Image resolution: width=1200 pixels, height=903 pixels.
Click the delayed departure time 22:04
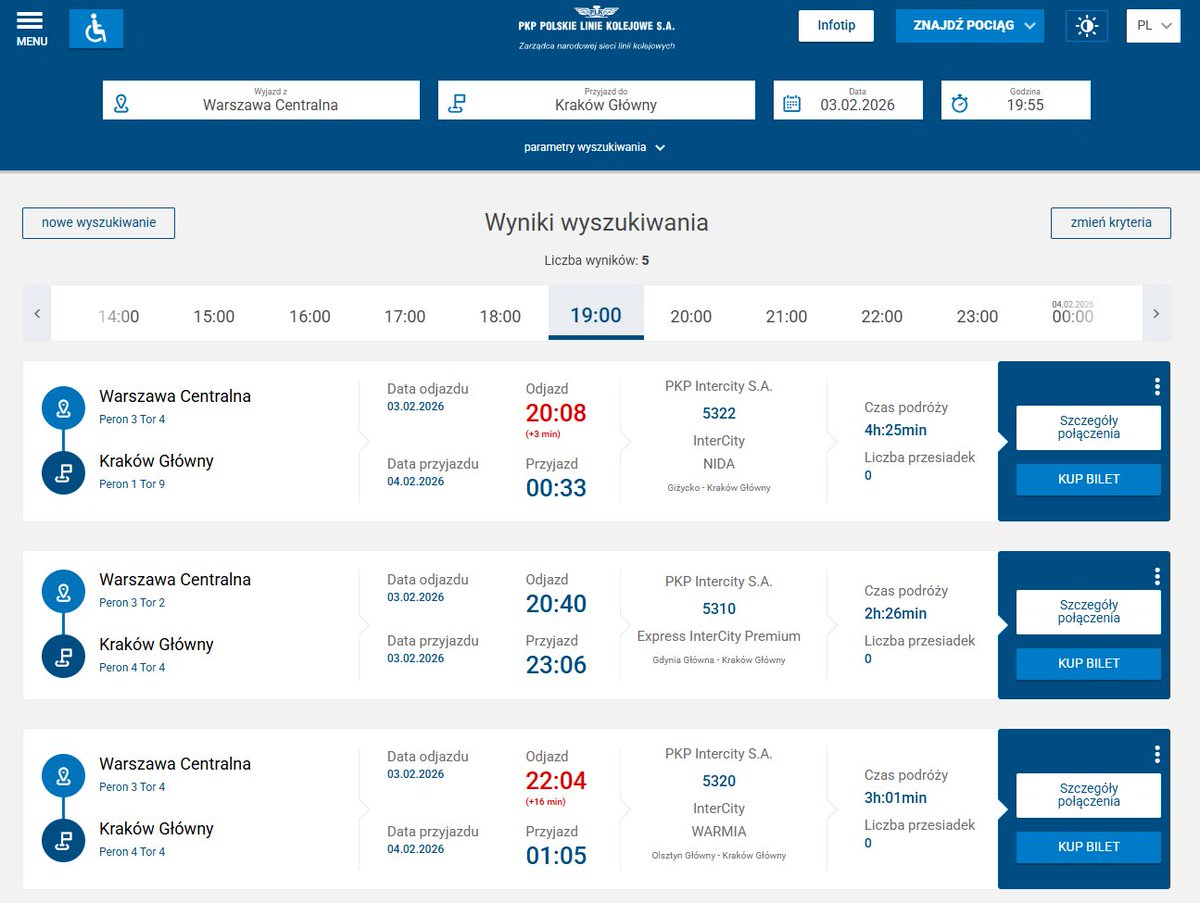pyautogui.click(x=556, y=781)
